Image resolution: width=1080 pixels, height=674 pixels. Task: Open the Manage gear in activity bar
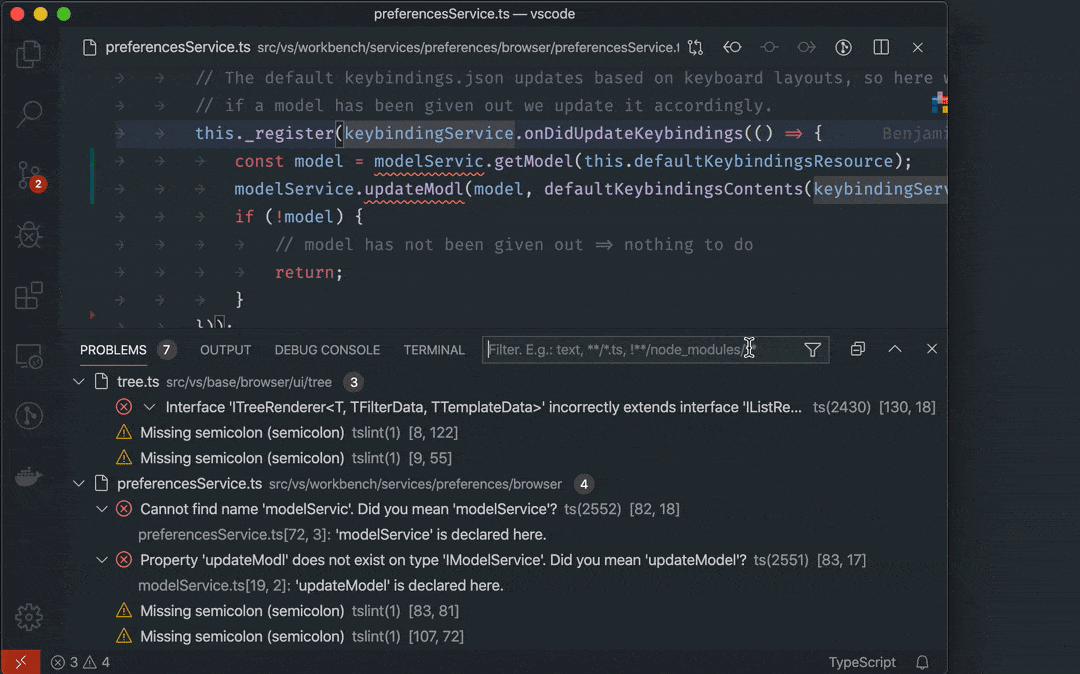29,616
